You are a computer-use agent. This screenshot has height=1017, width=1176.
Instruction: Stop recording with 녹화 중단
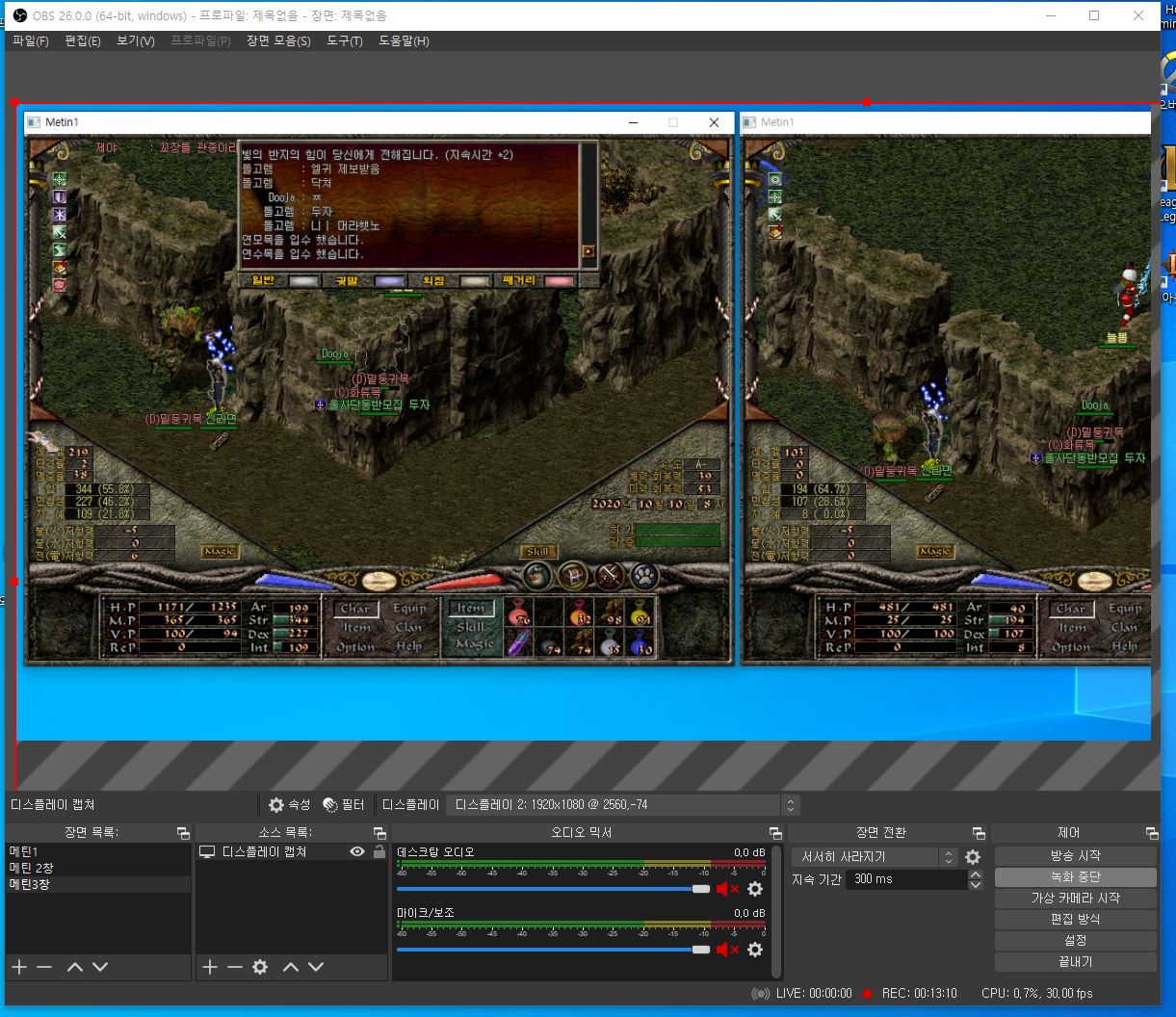(x=1075, y=877)
